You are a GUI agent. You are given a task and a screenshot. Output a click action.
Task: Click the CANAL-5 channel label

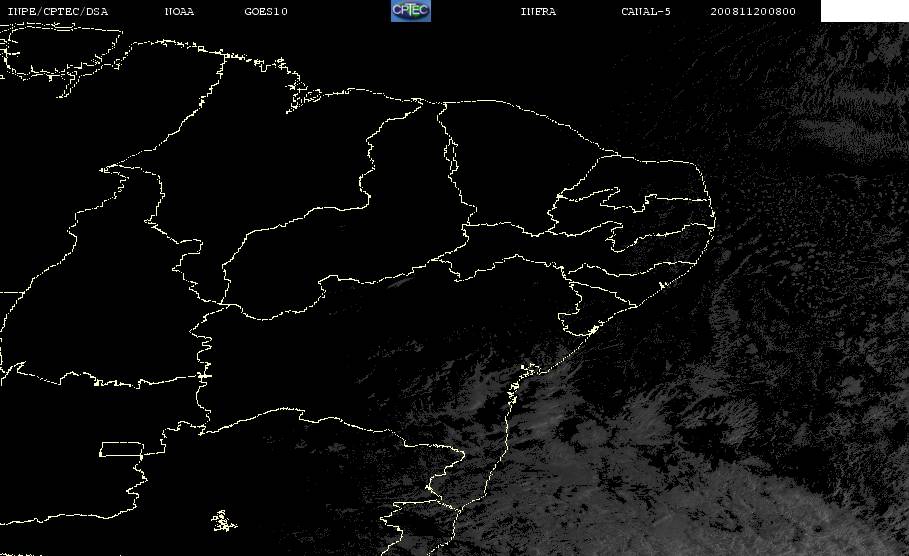pyautogui.click(x=646, y=12)
